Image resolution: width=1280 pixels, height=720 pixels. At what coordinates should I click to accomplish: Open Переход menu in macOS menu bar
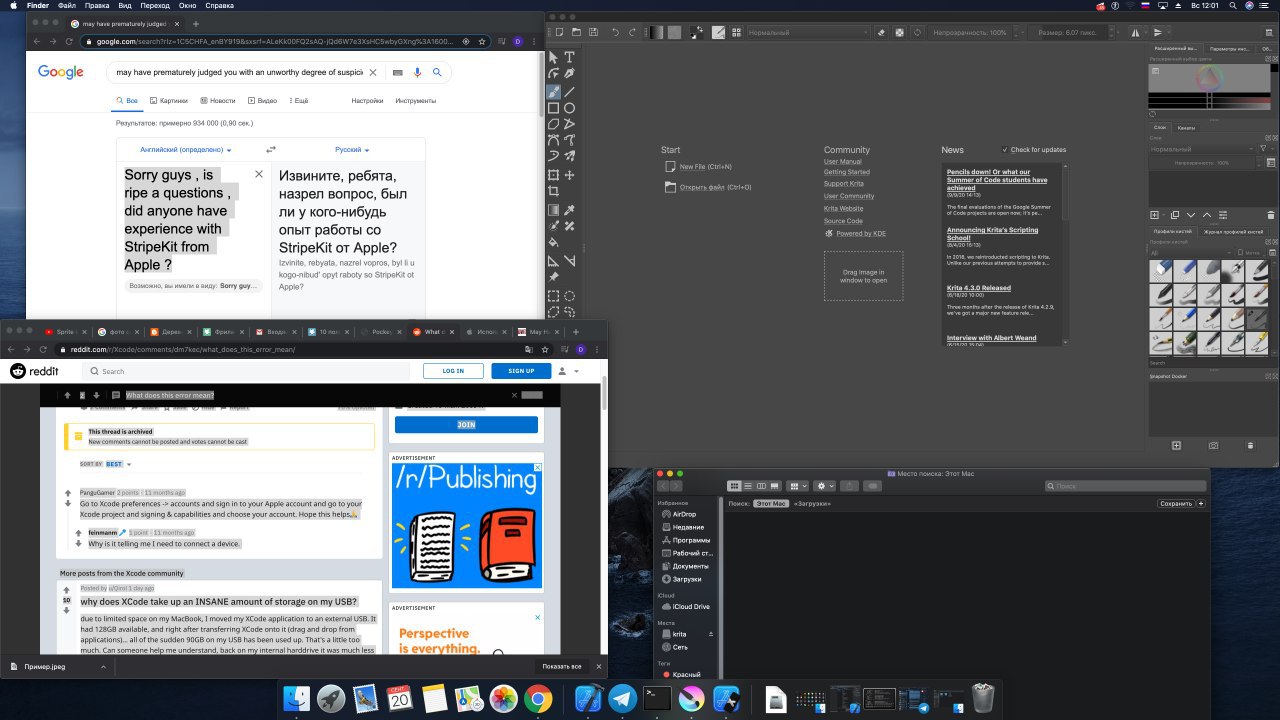155,6
